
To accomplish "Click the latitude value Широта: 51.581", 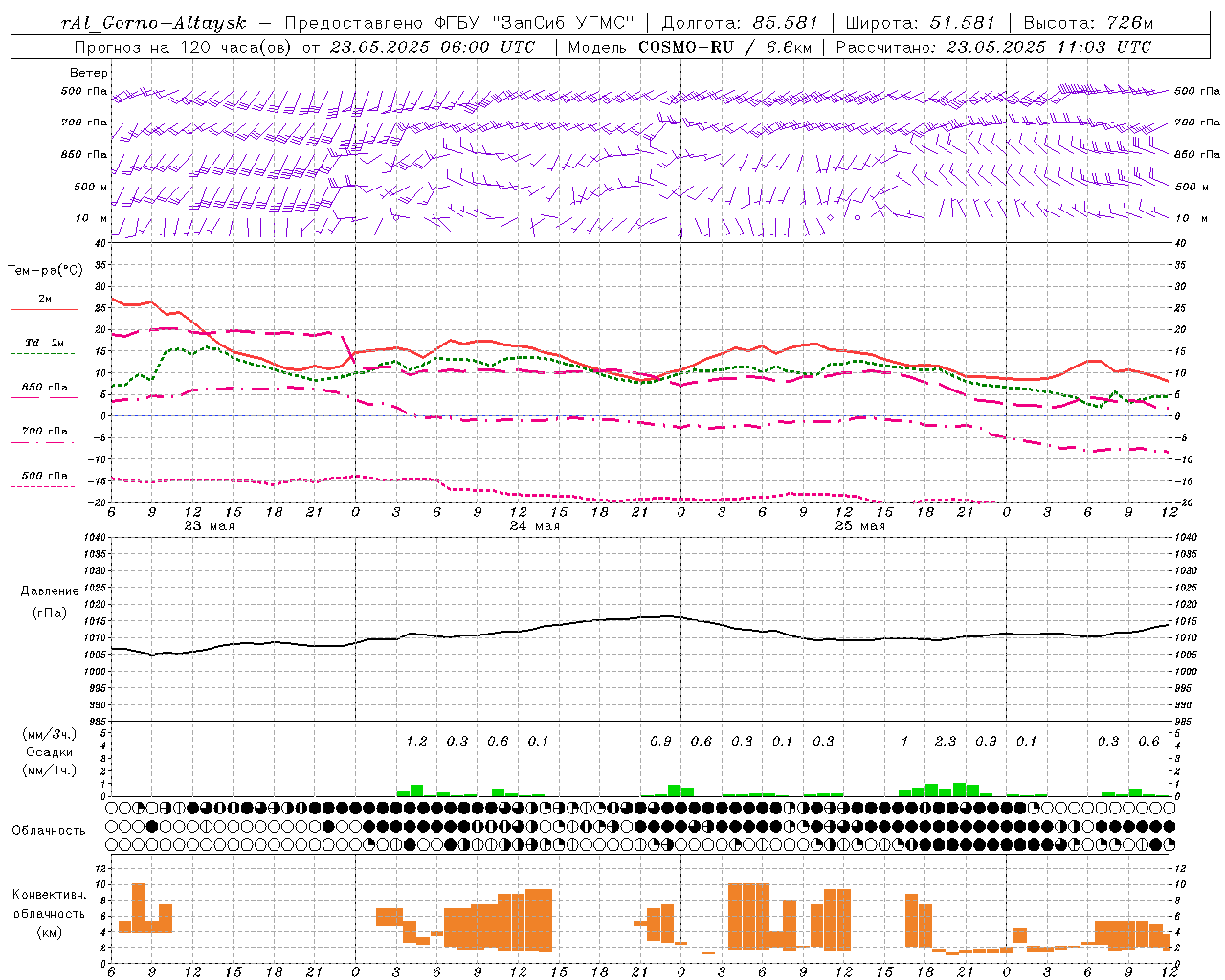I will [920, 23].
